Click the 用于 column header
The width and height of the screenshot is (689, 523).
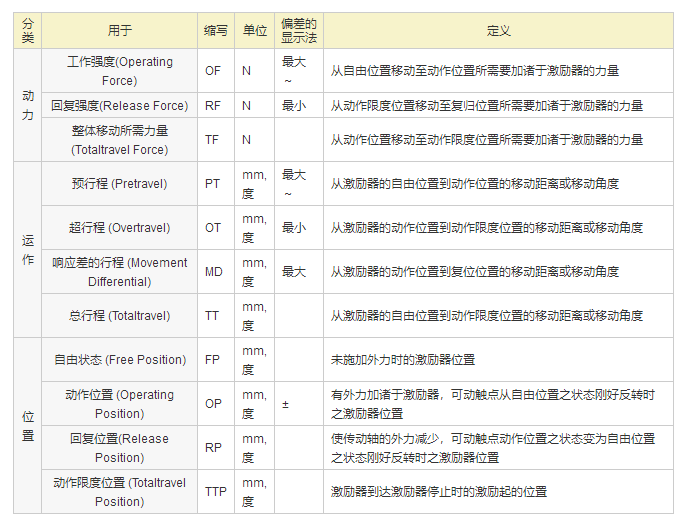pos(119,31)
